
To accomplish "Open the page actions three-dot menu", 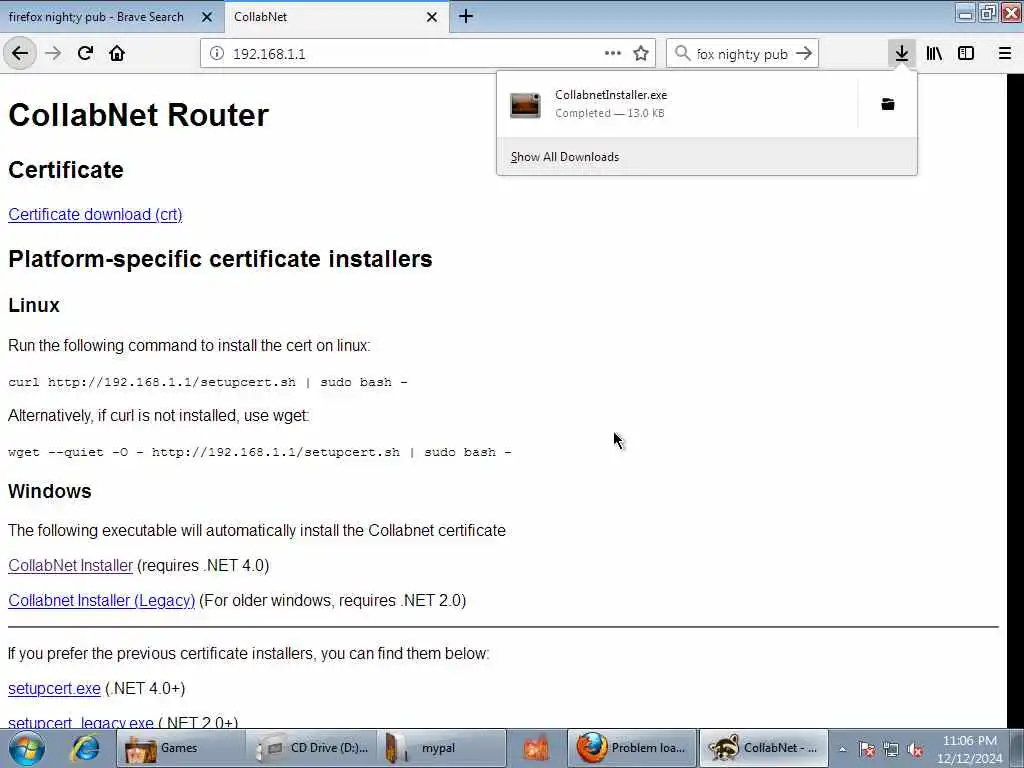I will [x=613, y=54].
